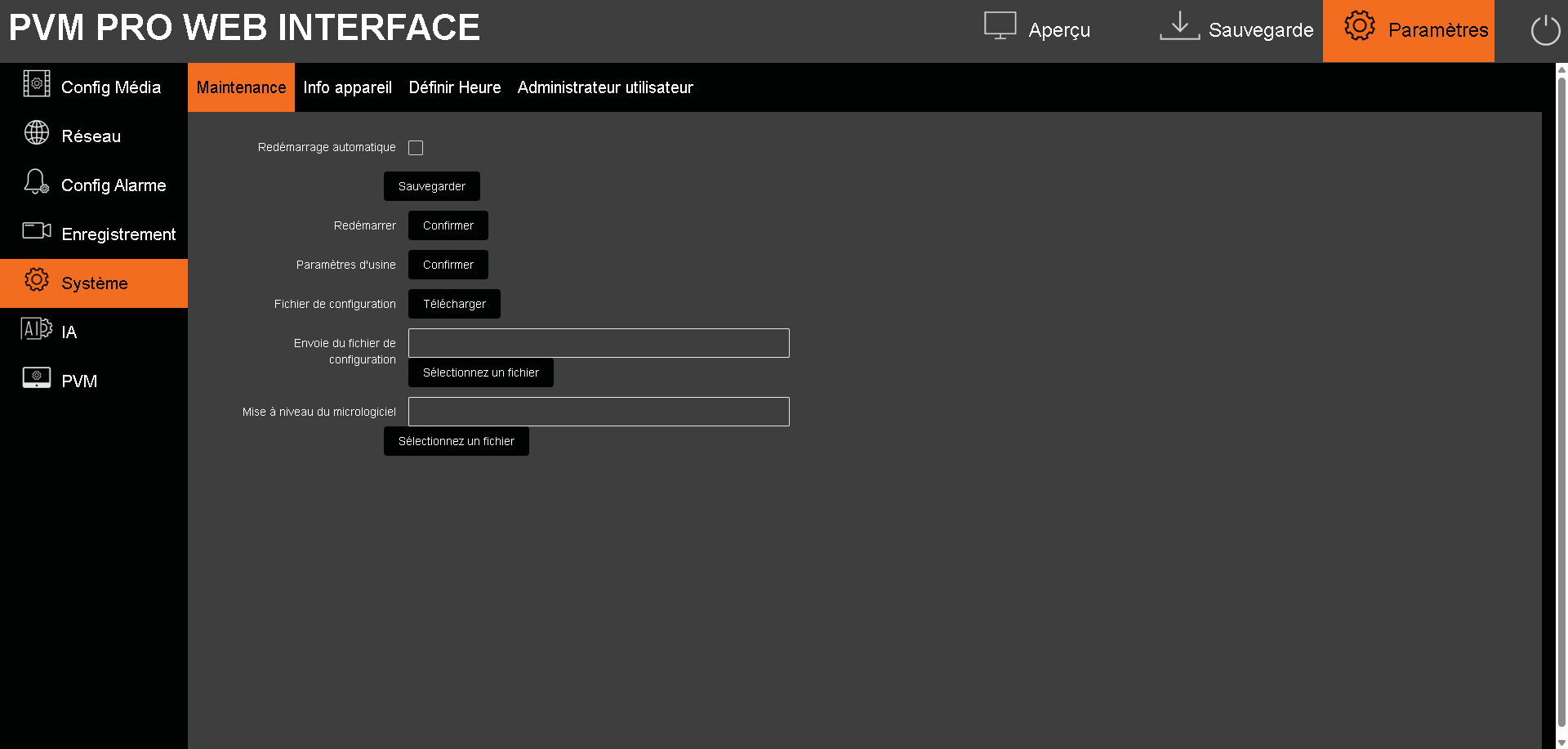Image resolution: width=1568 pixels, height=749 pixels.
Task: Click the Fichier de configuration label
Action: pyautogui.click(x=335, y=304)
